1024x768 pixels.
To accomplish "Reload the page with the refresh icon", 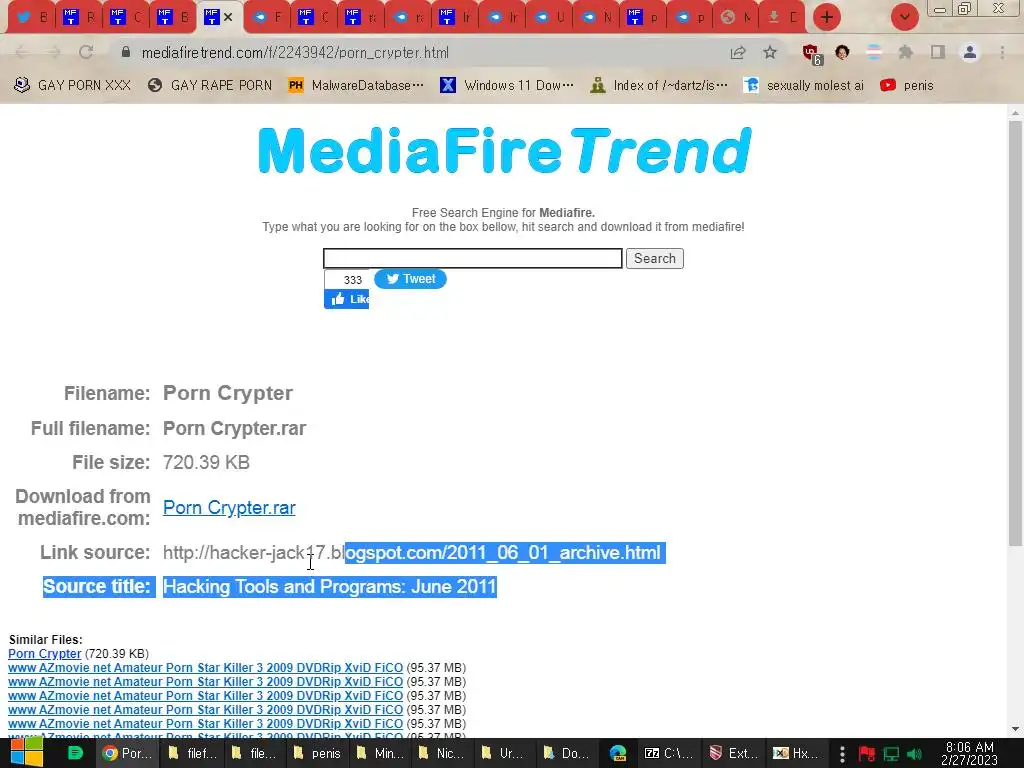I will 86,52.
